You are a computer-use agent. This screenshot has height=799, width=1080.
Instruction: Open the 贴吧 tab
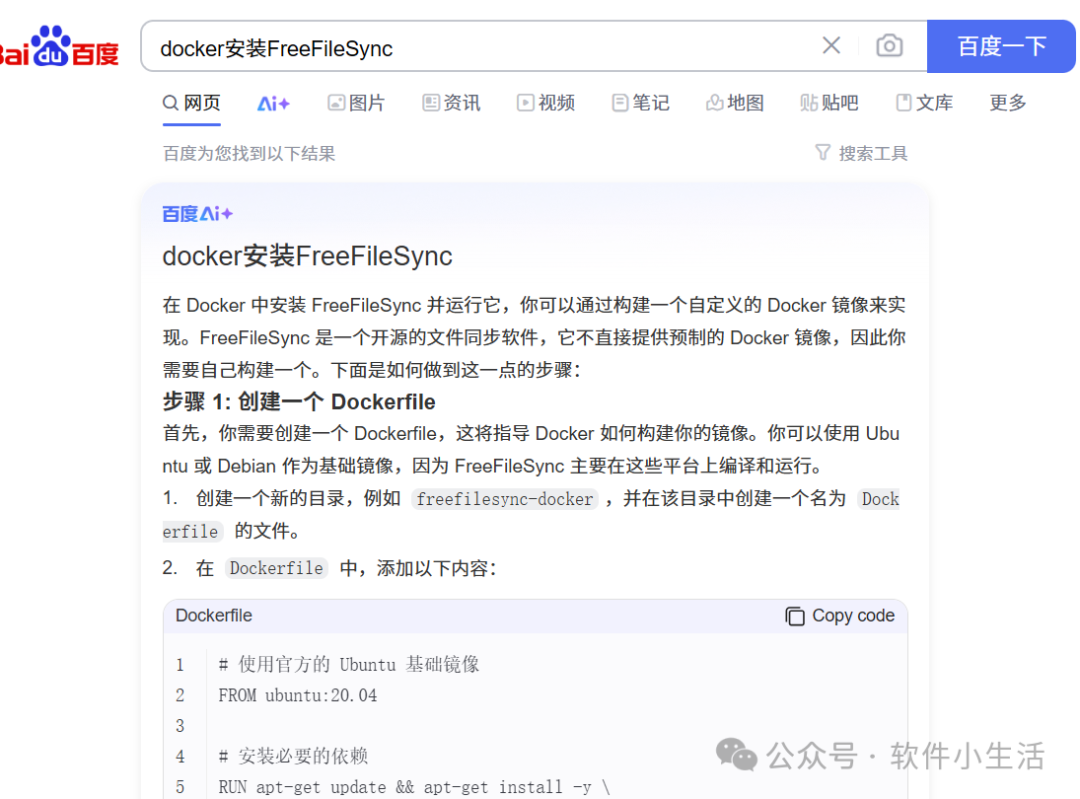[829, 103]
